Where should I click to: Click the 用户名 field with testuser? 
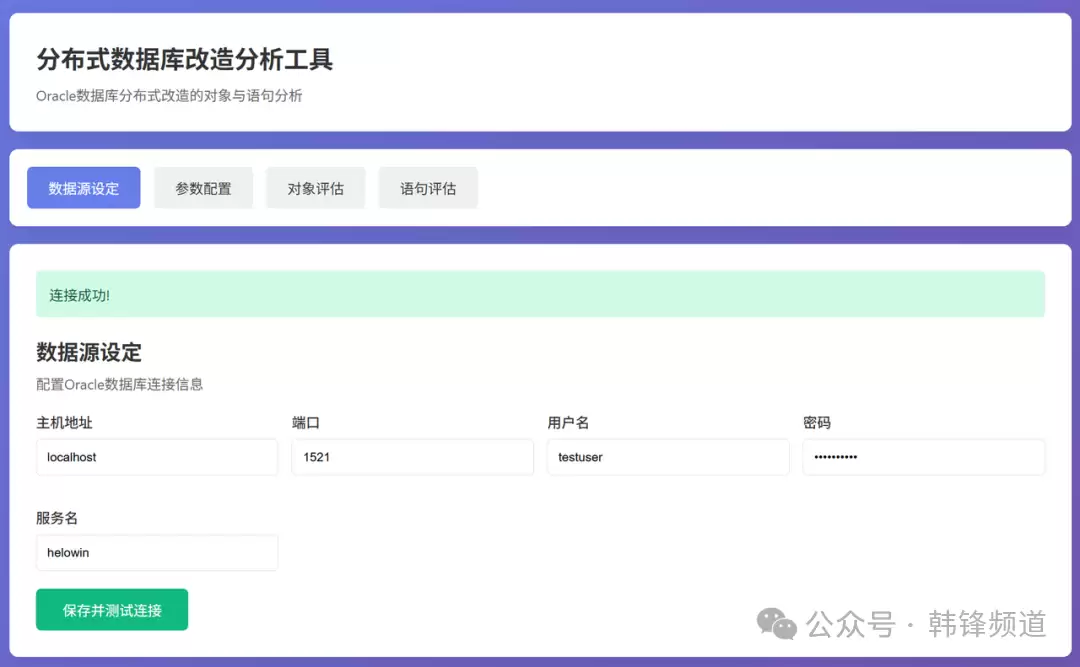pos(667,457)
